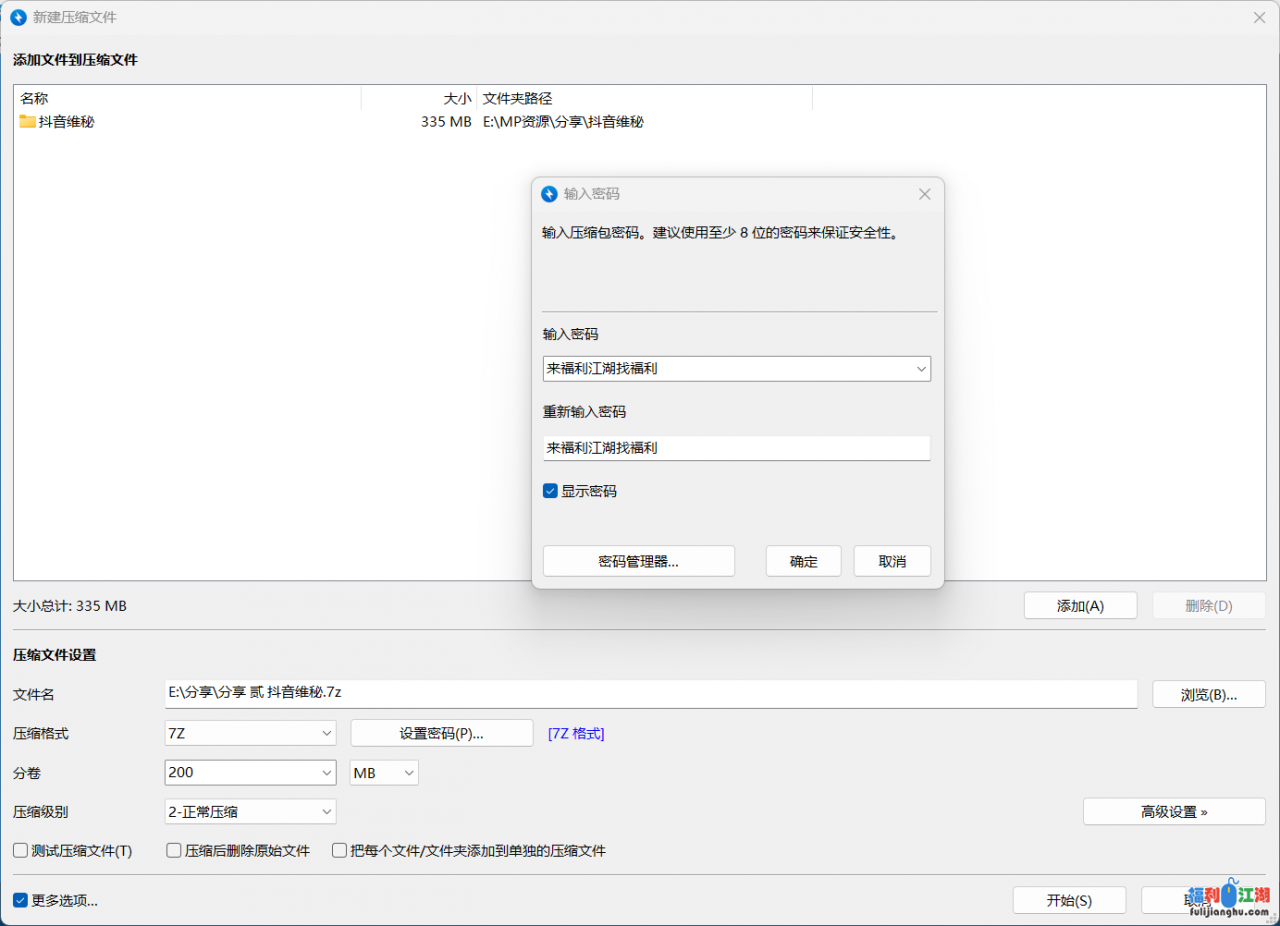Open the password history dropdown in 输入密码

pyautogui.click(x=921, y=368)
